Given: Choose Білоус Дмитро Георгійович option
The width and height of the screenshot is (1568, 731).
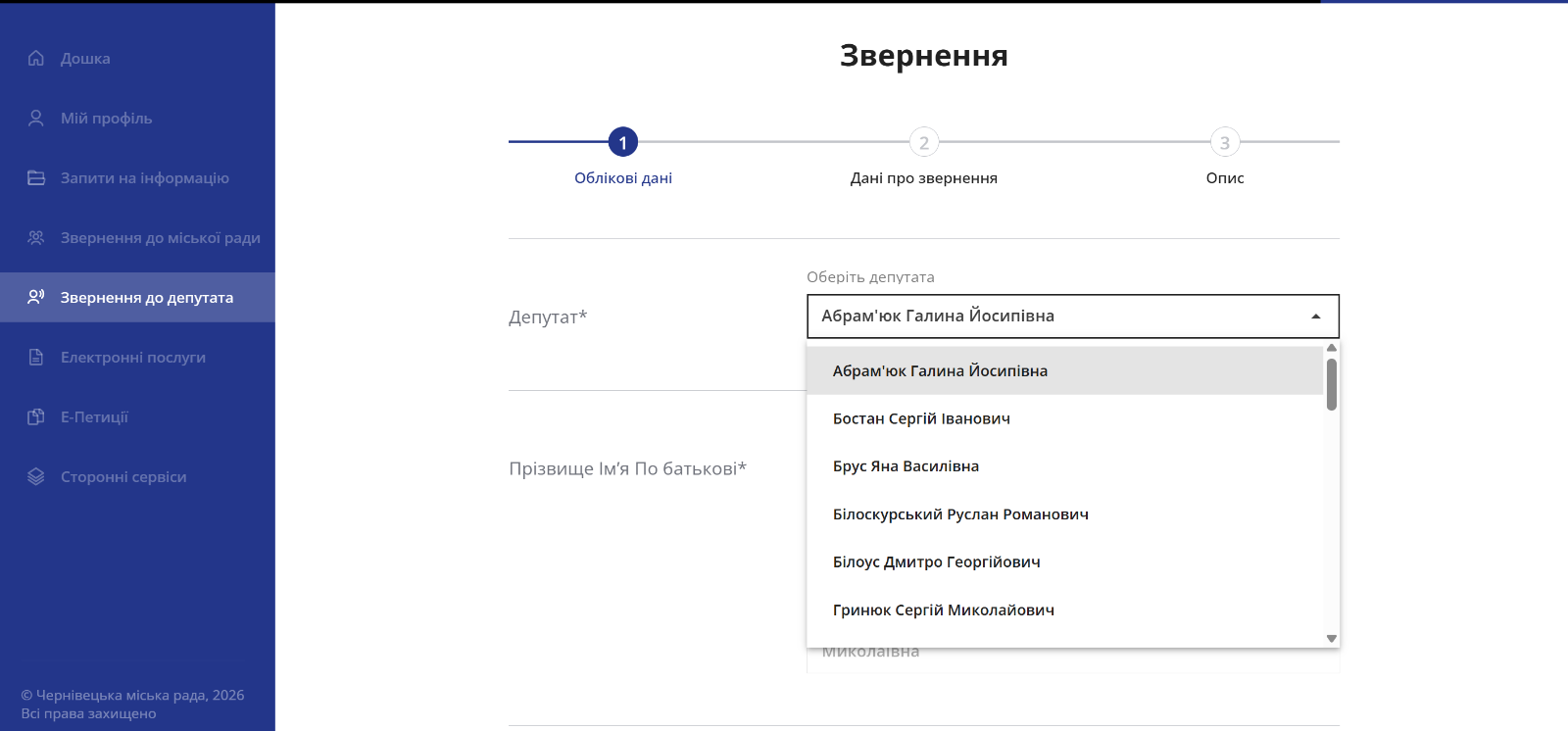Looking at the screenshot, I should (1065, 562).
